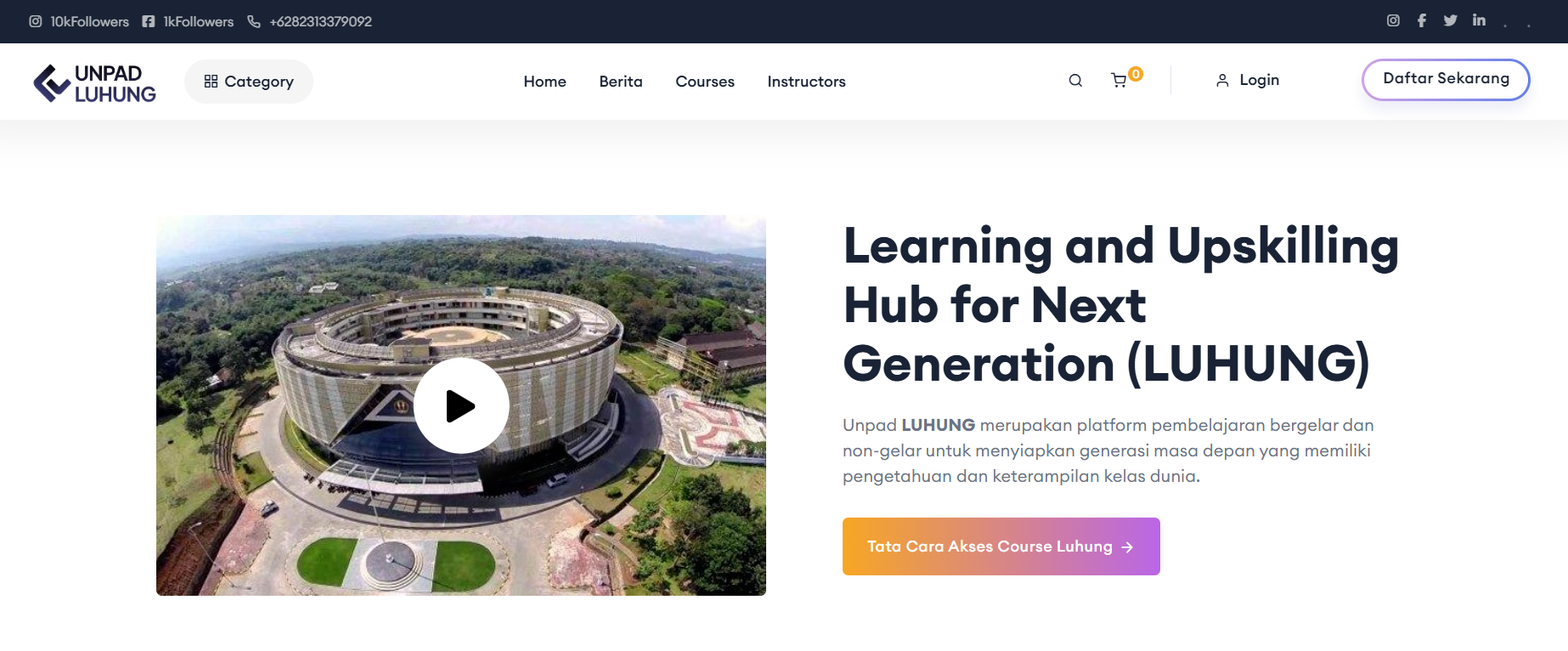The height and width of the screenshot is (651, 1568).
Task: Play the campus video
Action: click(x=461, y=405)
